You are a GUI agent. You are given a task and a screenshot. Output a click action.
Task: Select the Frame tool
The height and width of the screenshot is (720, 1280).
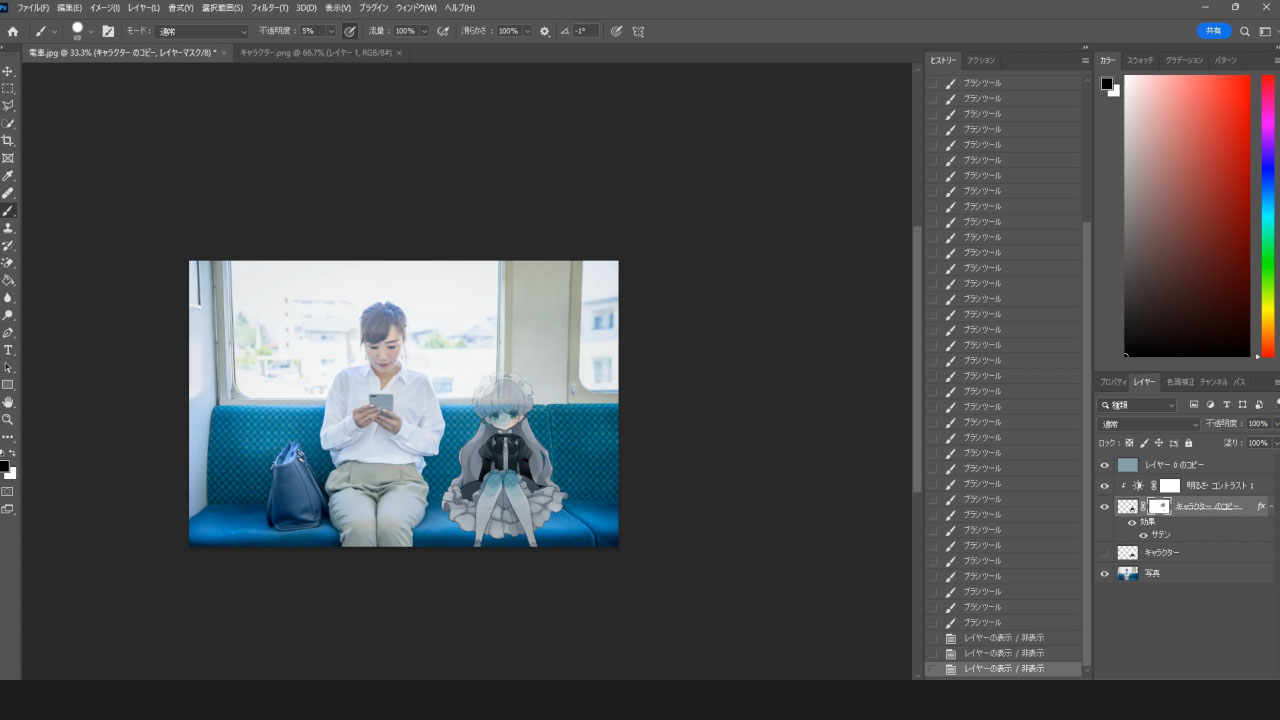click(x=8, y=158)
